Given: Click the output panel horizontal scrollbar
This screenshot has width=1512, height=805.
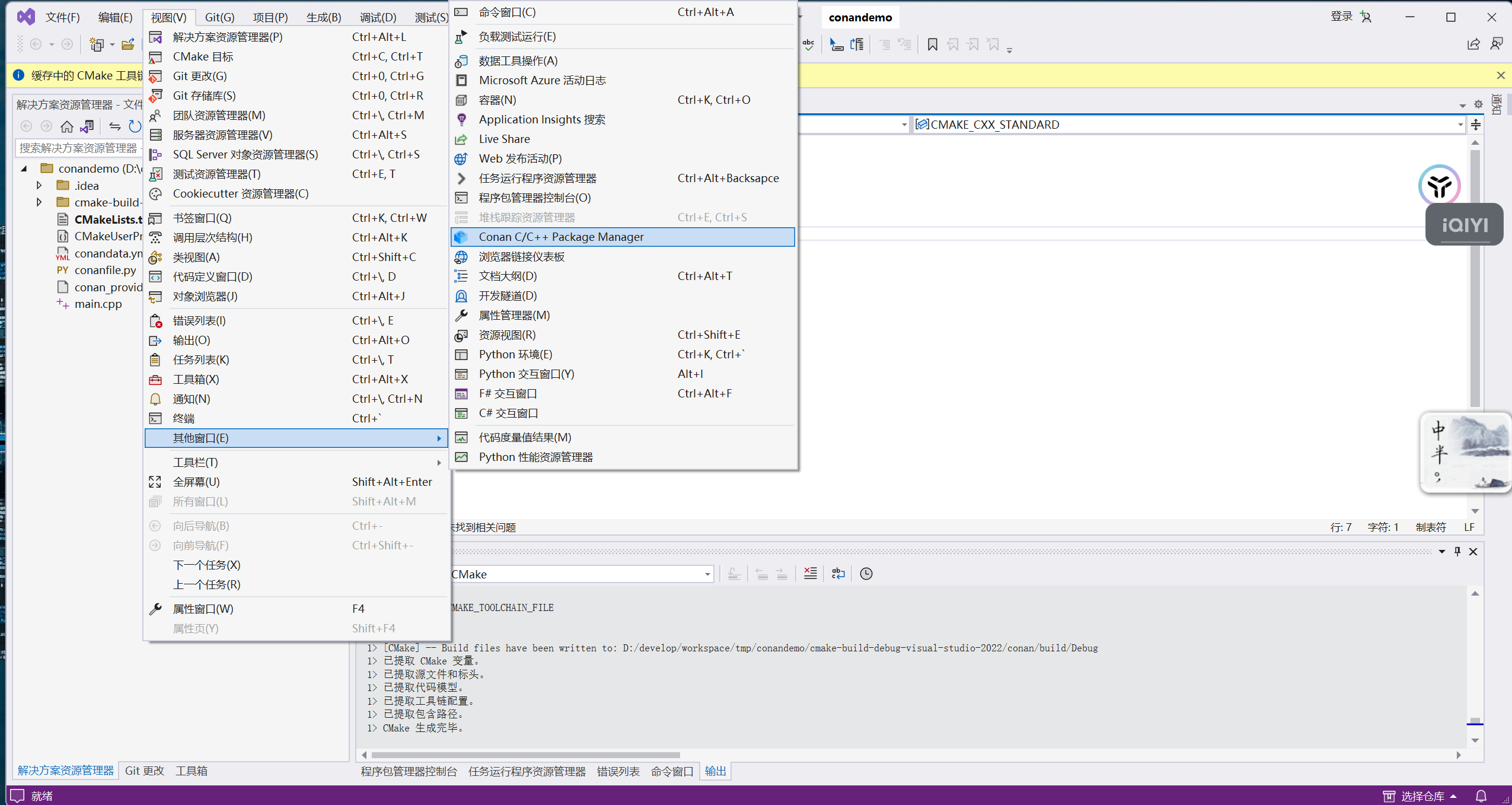Looking at the screenshot, I should (525, 755).
